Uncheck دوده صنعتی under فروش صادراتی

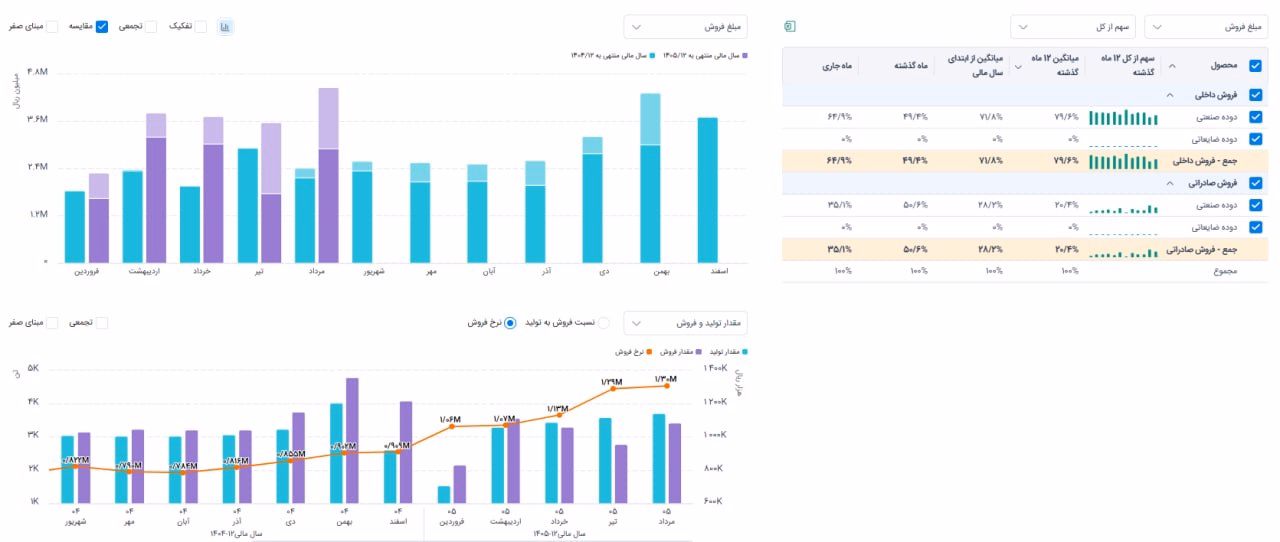pos(1256,205)
